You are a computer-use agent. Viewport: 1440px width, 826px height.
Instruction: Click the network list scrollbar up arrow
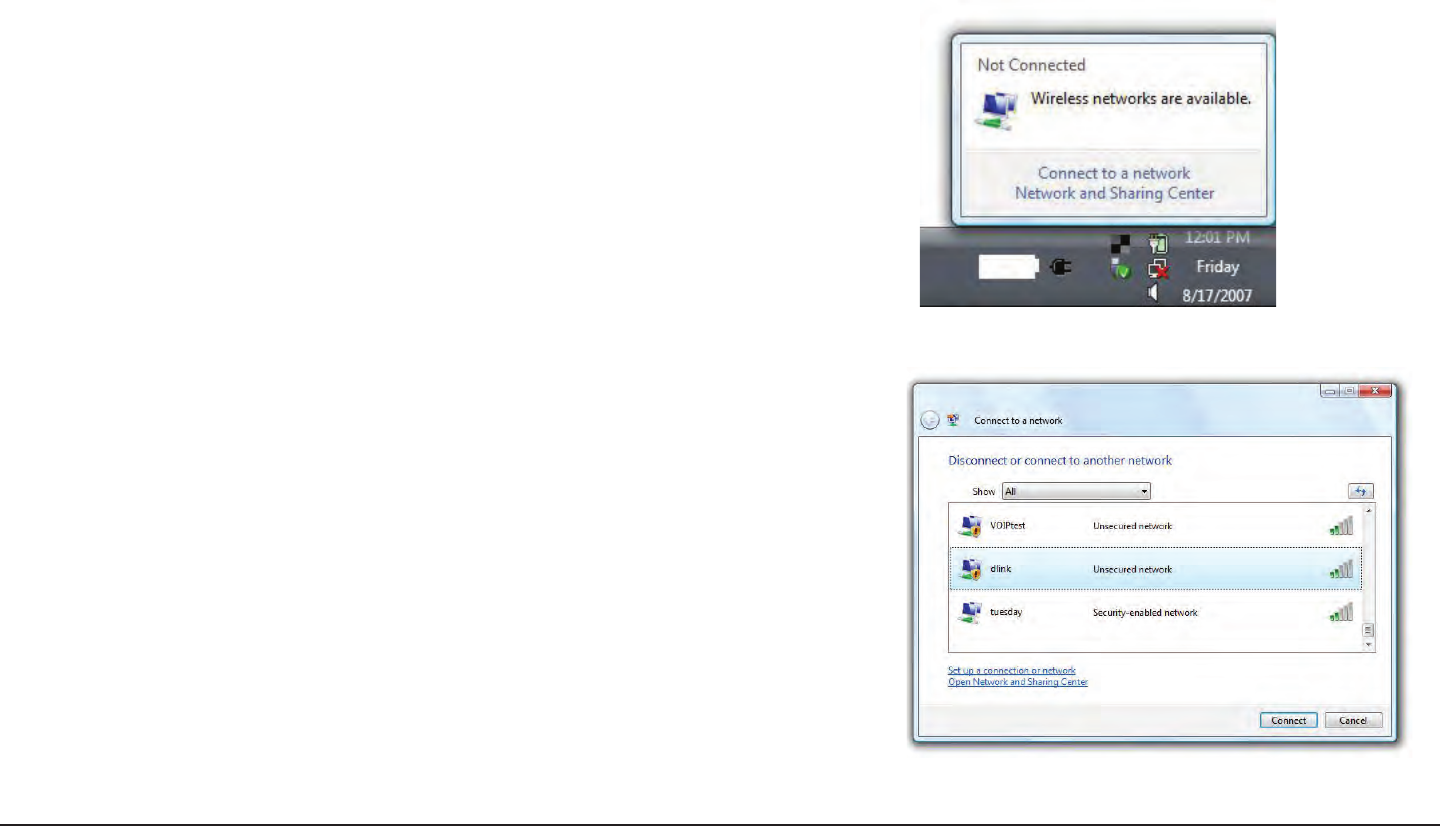[x=1369, y=512]
